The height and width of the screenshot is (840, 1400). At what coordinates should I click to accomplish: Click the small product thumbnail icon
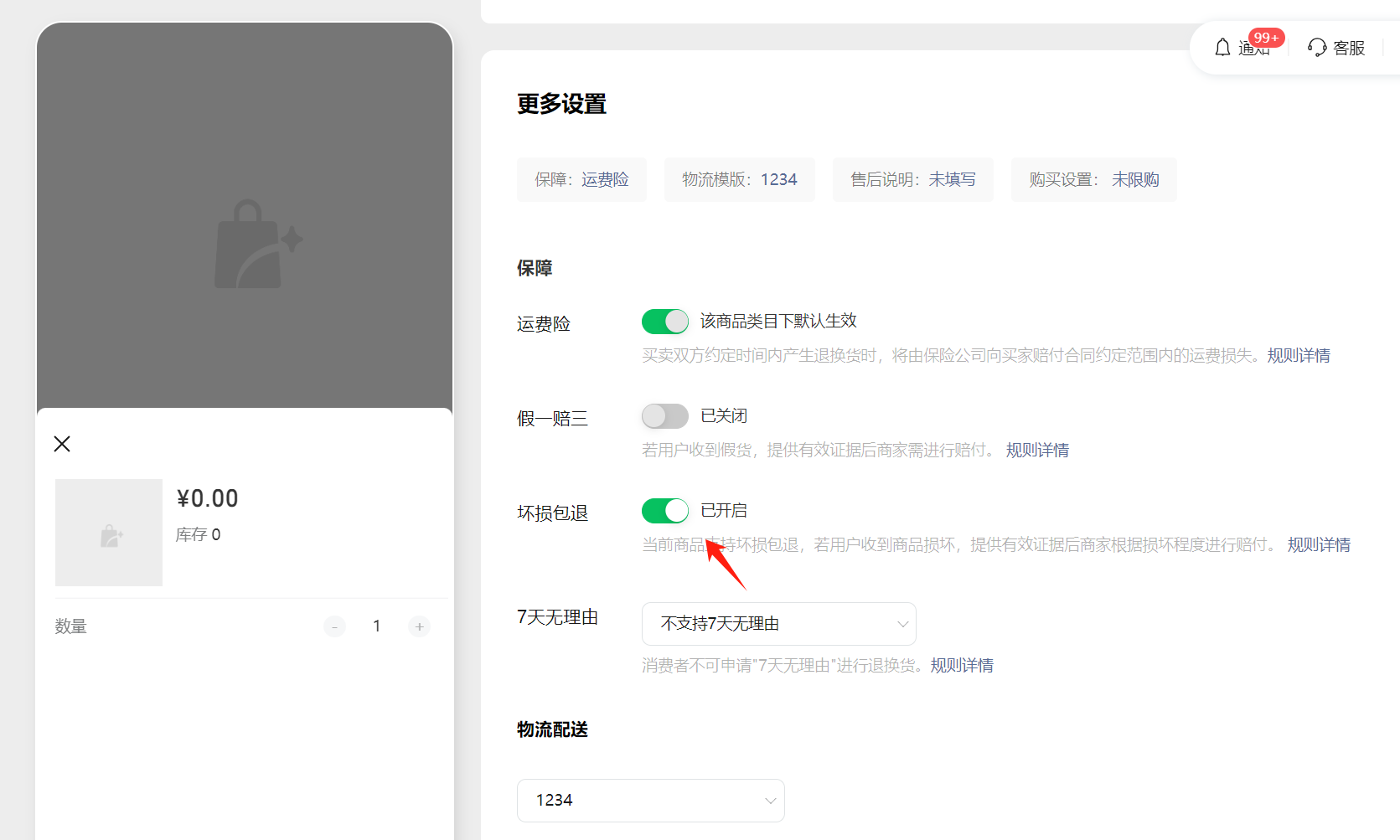108,533
